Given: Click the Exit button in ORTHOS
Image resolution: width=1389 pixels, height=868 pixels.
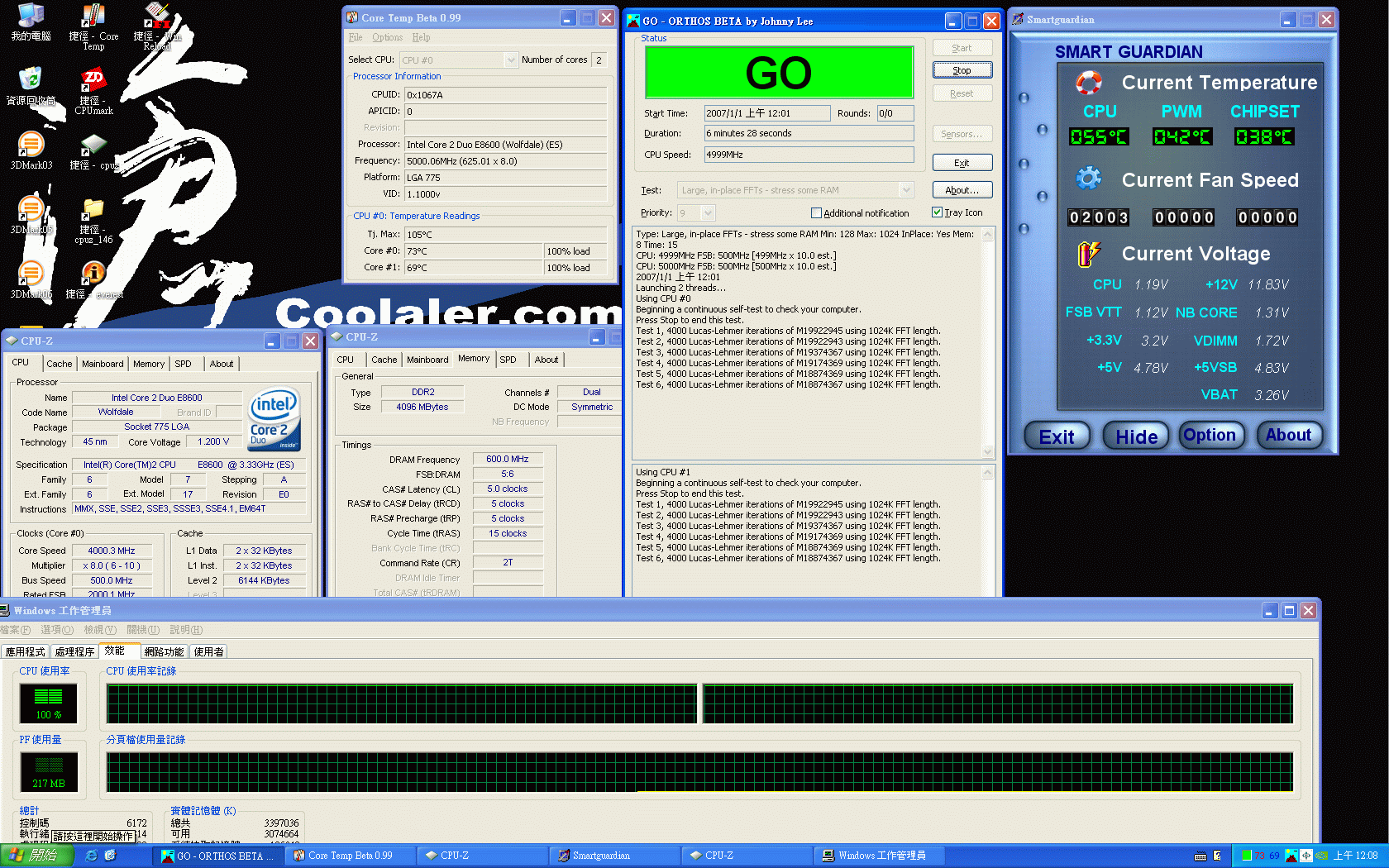Looking at the screenshot, I should (962, 163).
